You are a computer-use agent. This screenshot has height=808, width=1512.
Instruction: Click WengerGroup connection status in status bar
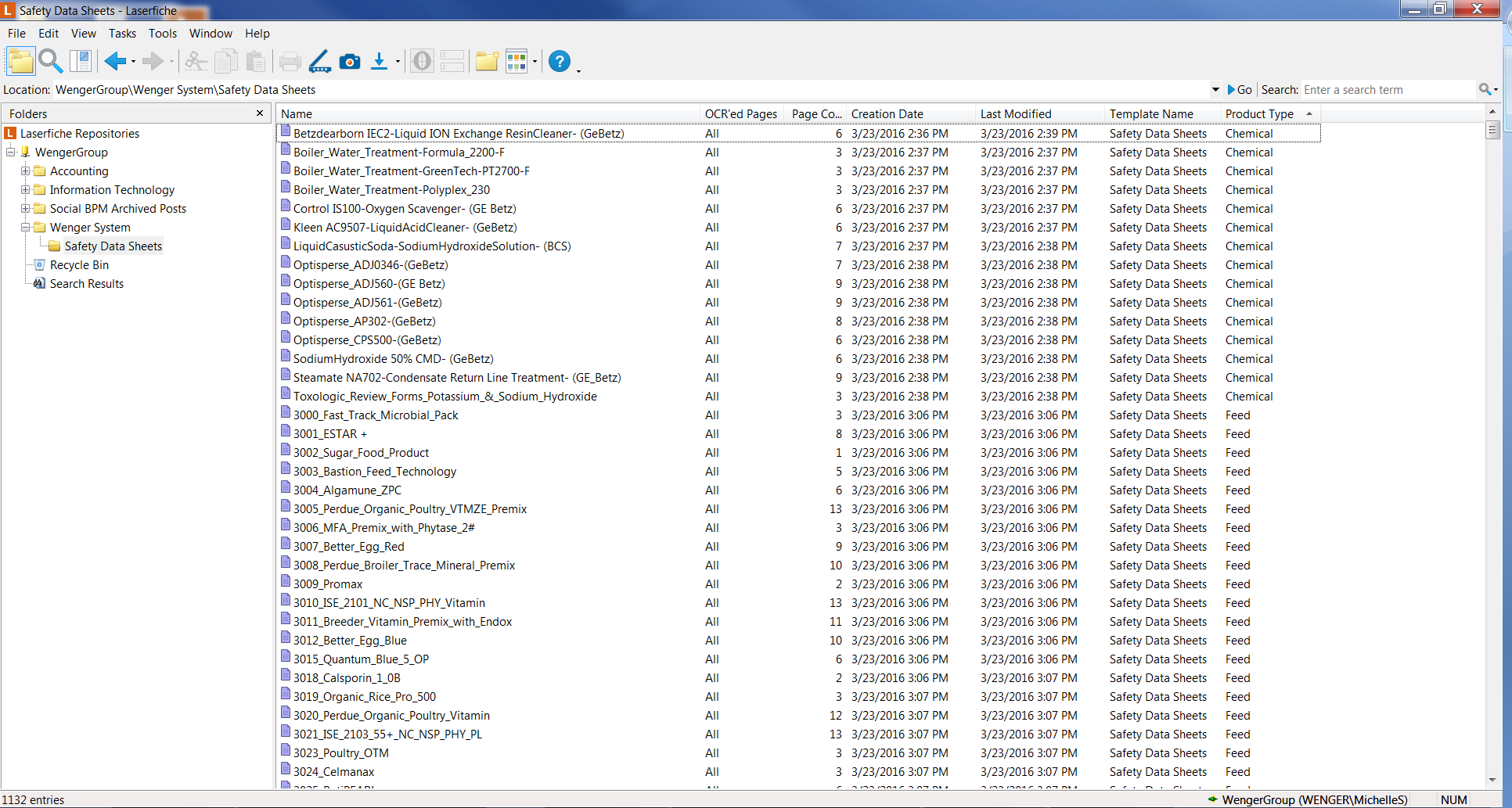[1309, 799]
